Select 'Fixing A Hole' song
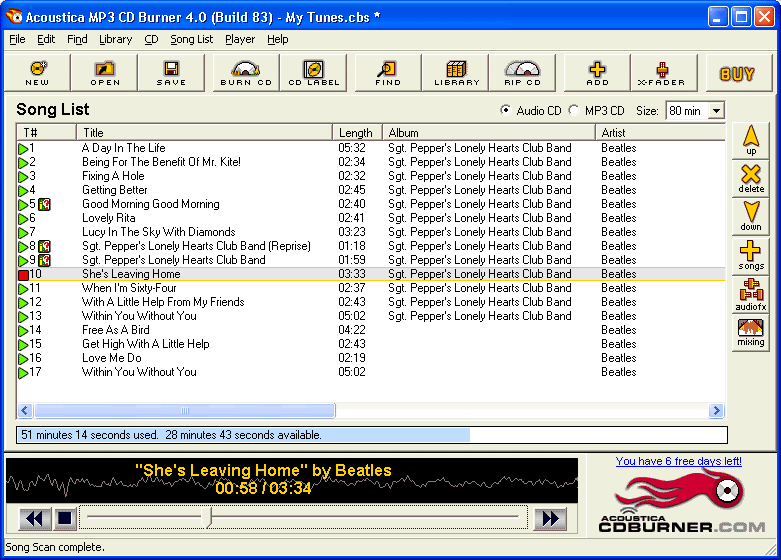781x560 pixels. (371, 176)
